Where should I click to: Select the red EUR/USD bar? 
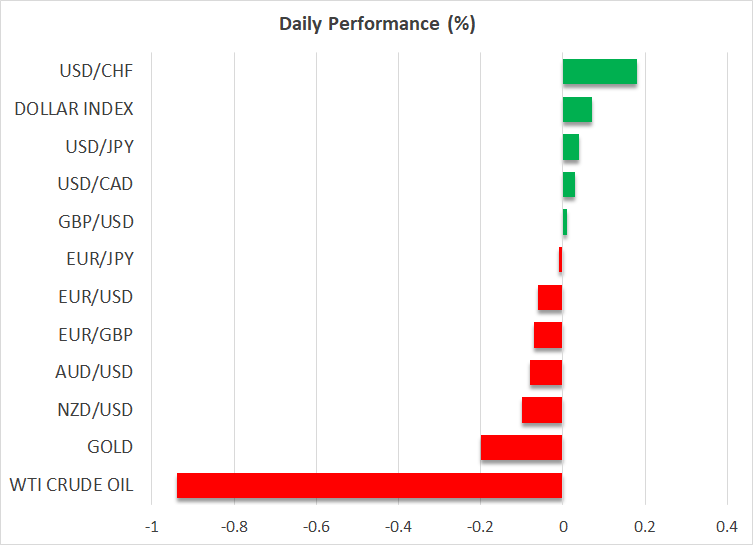550,297
